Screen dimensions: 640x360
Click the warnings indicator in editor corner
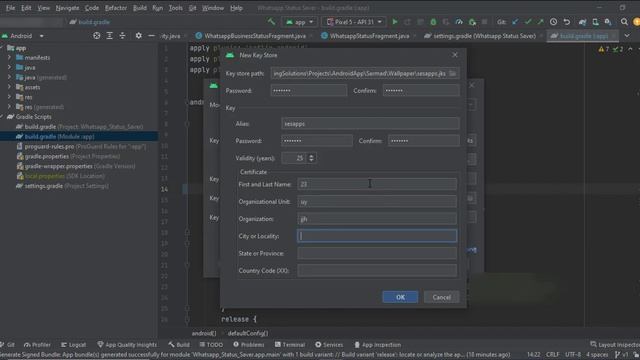[x=604, y=49]
